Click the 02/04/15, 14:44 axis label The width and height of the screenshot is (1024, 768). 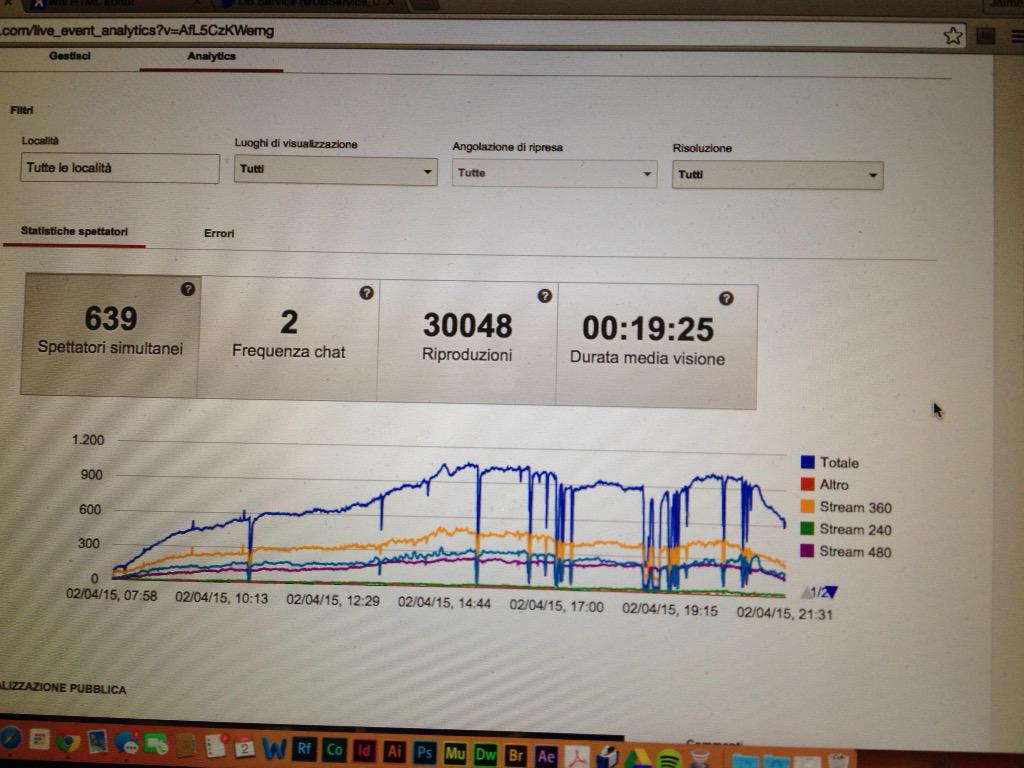444,603
